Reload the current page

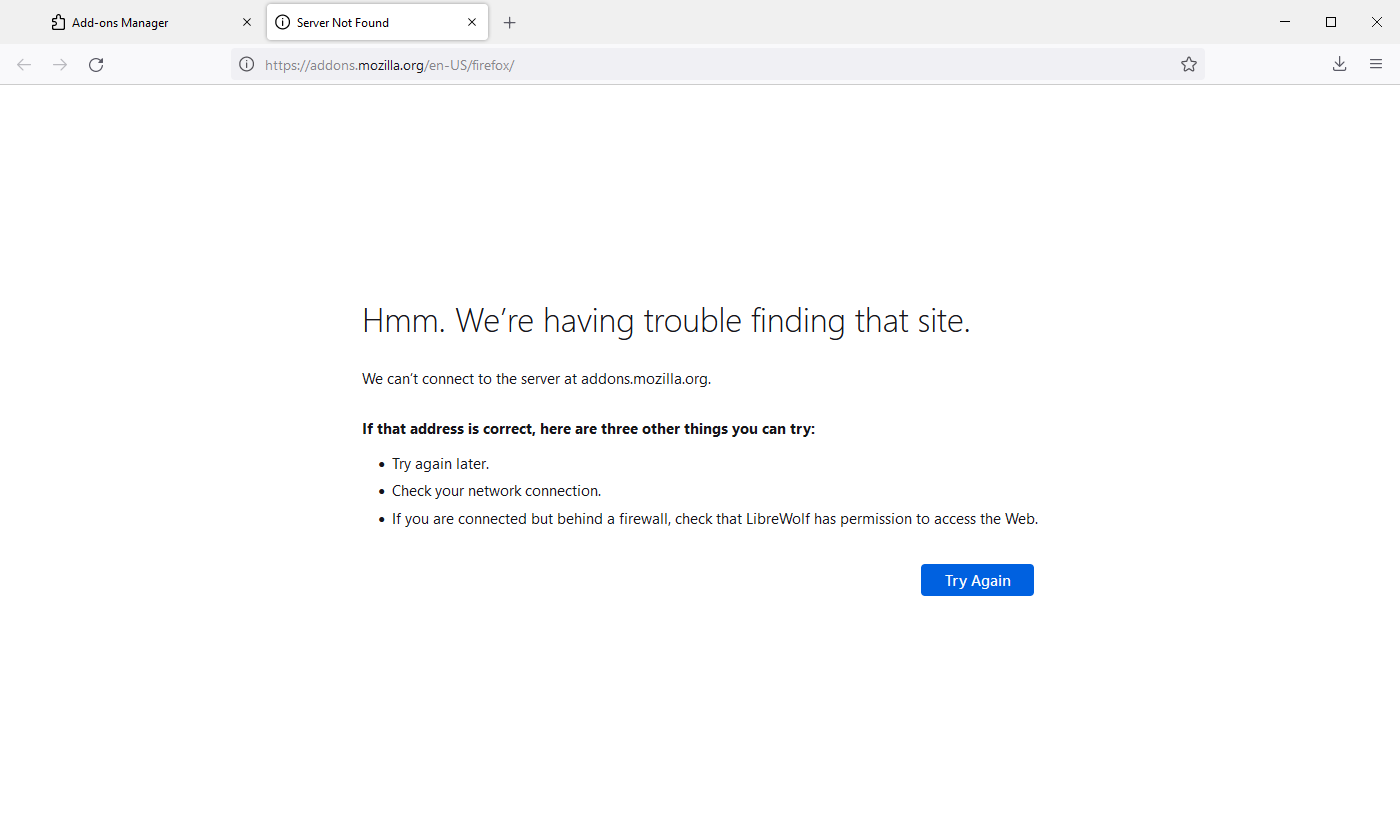[x=96, y=64]
